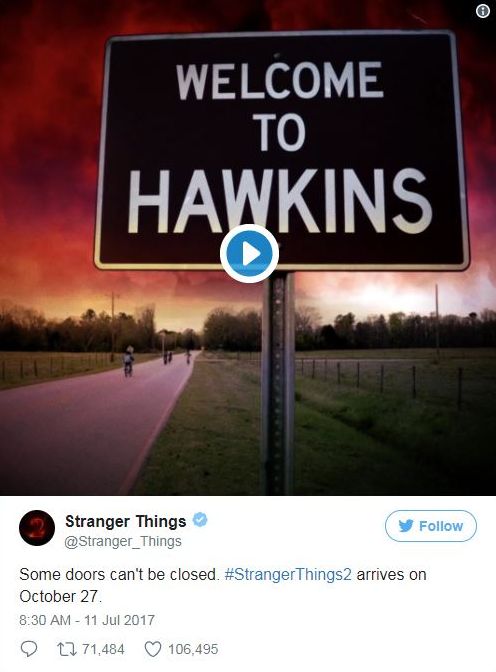Viewport: 496px width, 672px height.
Task: Click the cyclist riding on the road
Action: tap(128, 362)
